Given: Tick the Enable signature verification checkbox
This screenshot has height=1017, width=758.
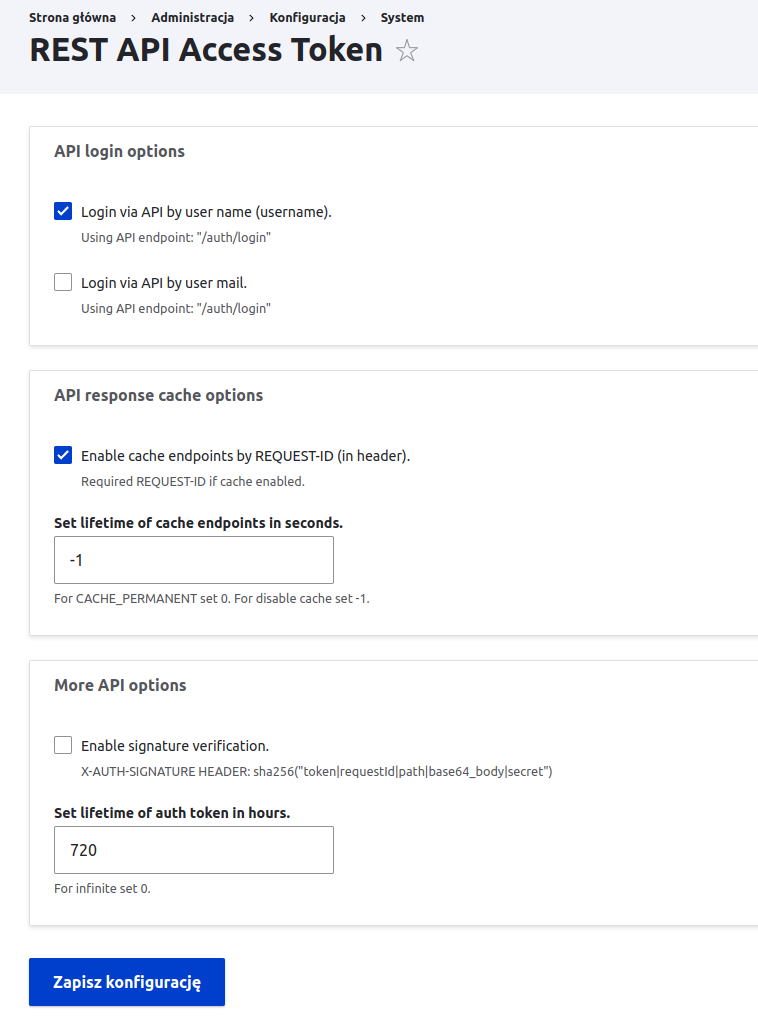Looking at the screenshot, I should coord(63,745).
